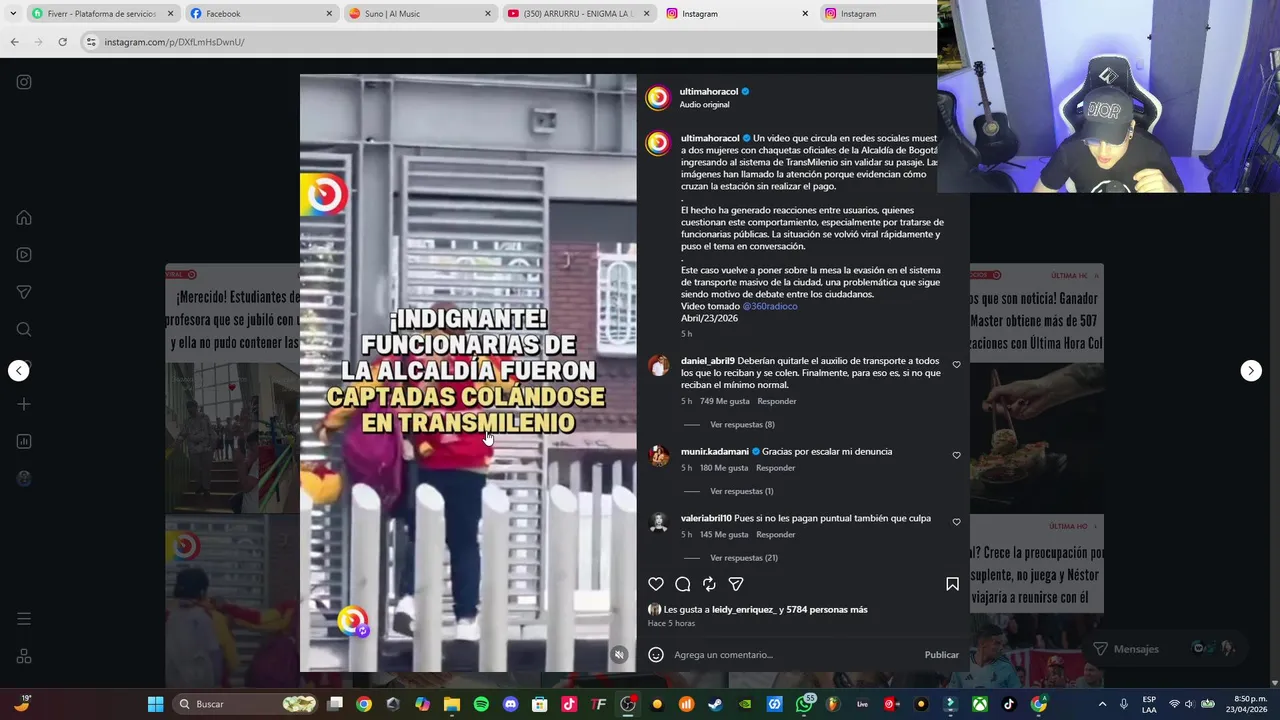Close the Facebook browser tab
Screen dimensions: 1280x720
click(329, 14)
